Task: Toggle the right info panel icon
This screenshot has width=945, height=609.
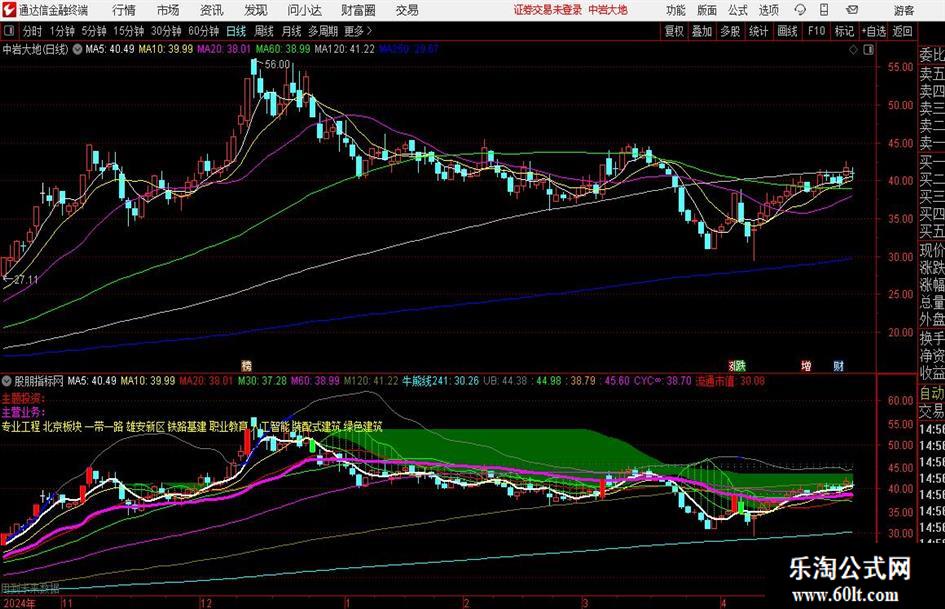Action: click(868, 49)
